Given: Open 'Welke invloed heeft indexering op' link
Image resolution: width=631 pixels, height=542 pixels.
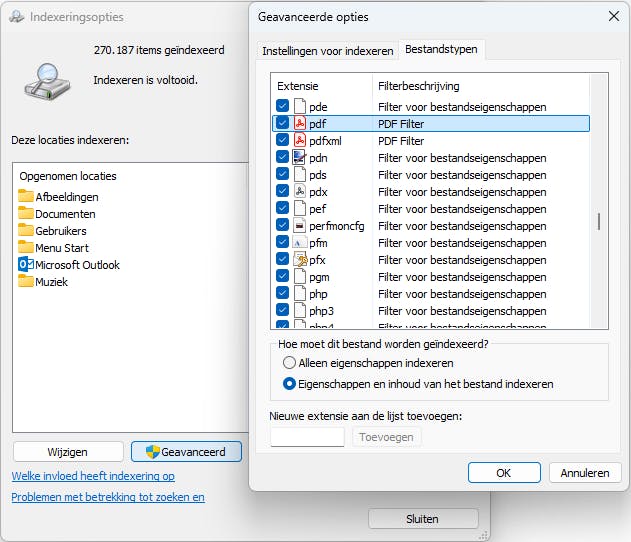Looking at the screenshot, I should coord(93,476).
